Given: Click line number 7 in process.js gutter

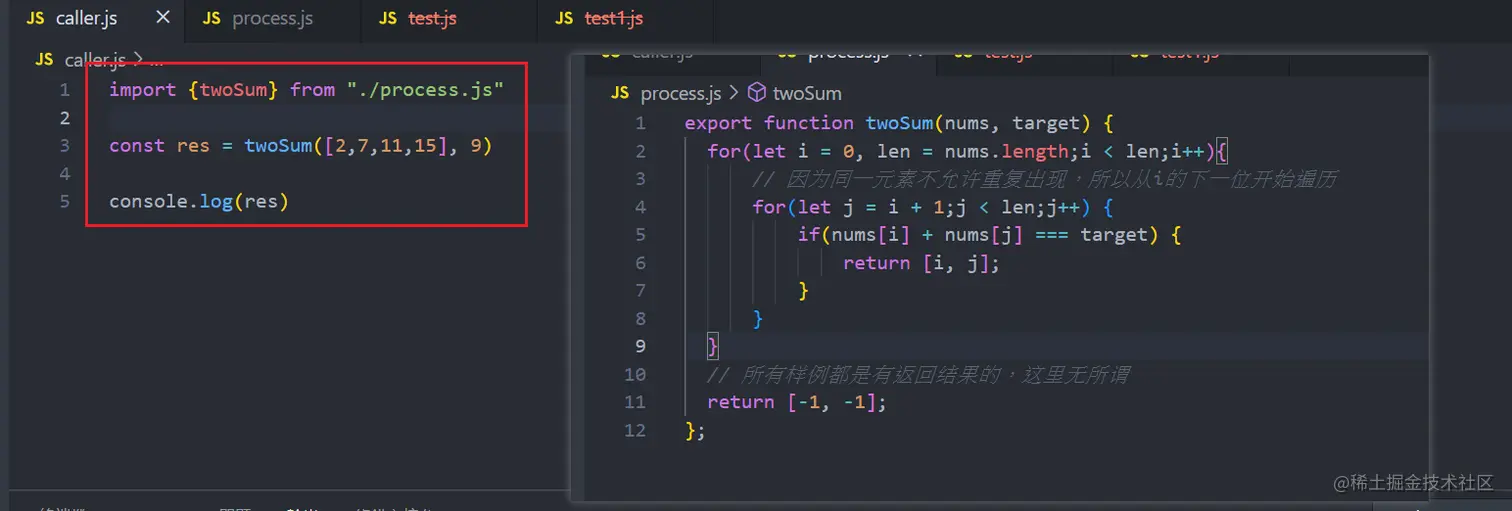Looking at the screenshot, I should (640, 290).
